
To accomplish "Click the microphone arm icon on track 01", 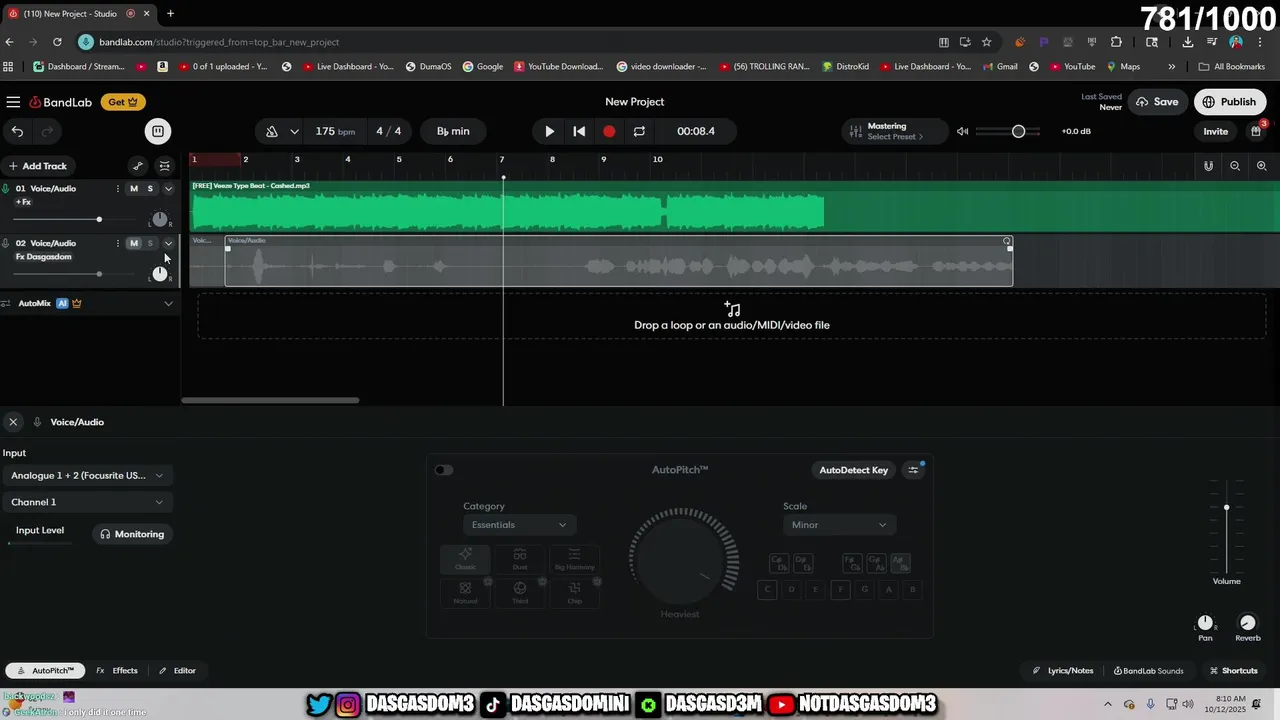I will click(6, 189).
